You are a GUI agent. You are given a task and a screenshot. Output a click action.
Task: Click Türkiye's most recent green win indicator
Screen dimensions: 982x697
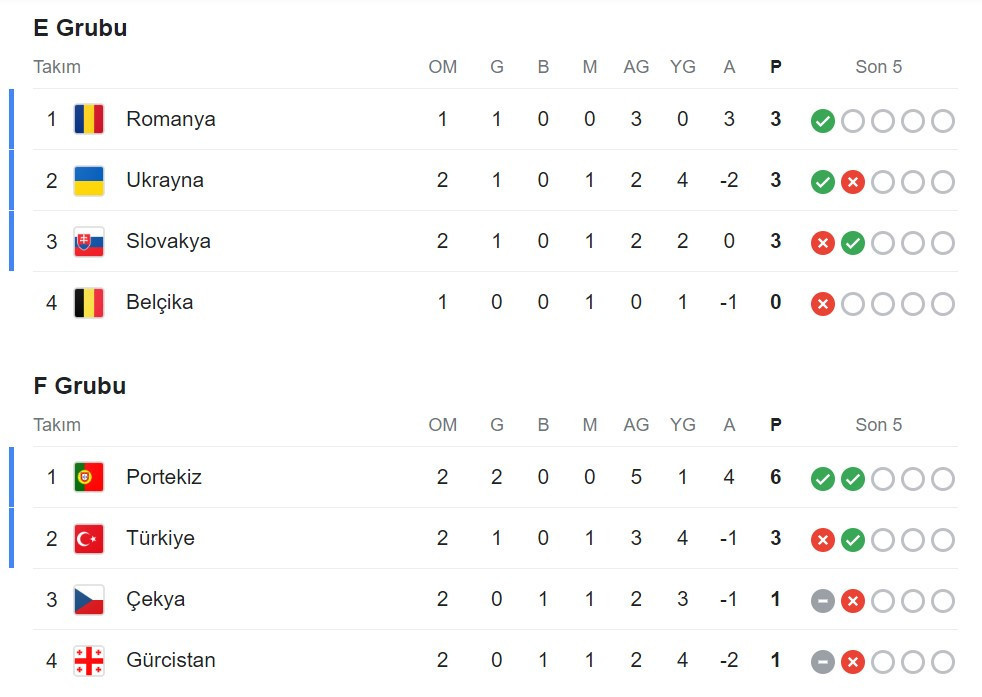[852, 539]
